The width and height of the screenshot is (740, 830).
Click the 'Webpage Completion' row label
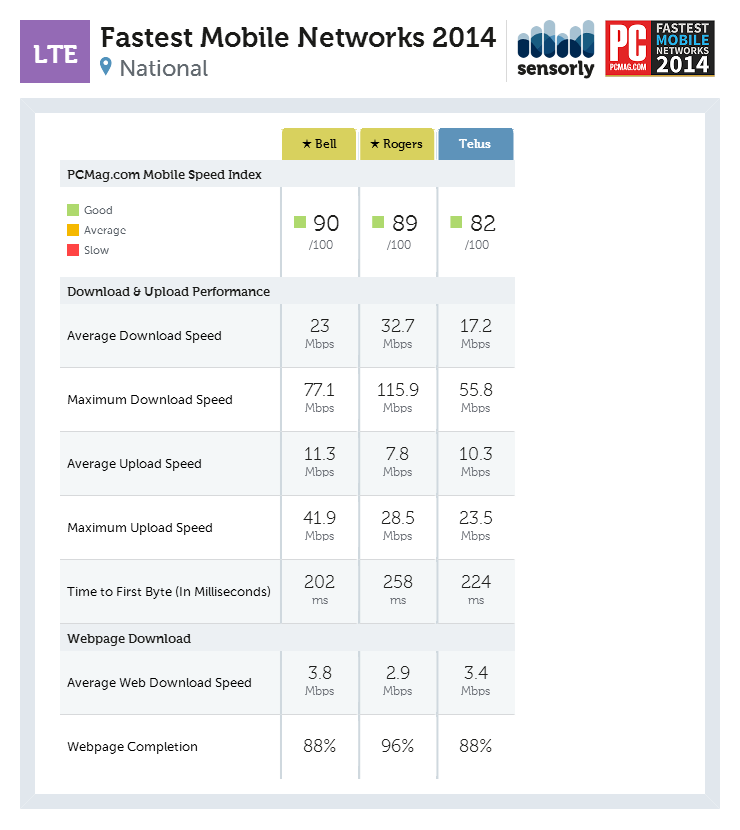(132, 747)
